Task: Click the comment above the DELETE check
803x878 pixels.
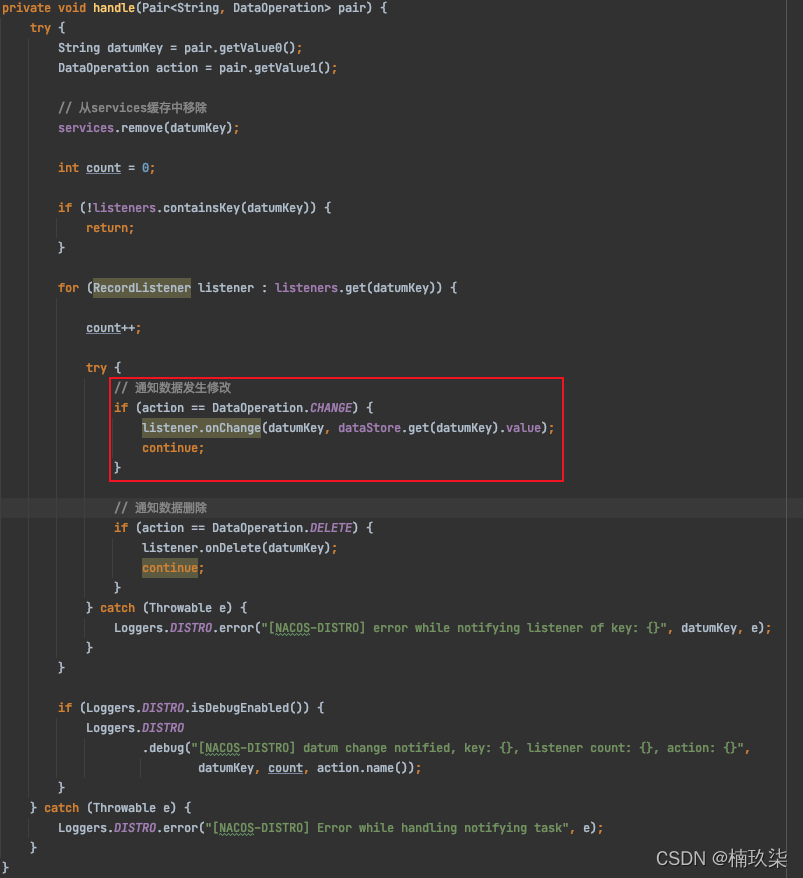Action: click(x=161, y=508)
